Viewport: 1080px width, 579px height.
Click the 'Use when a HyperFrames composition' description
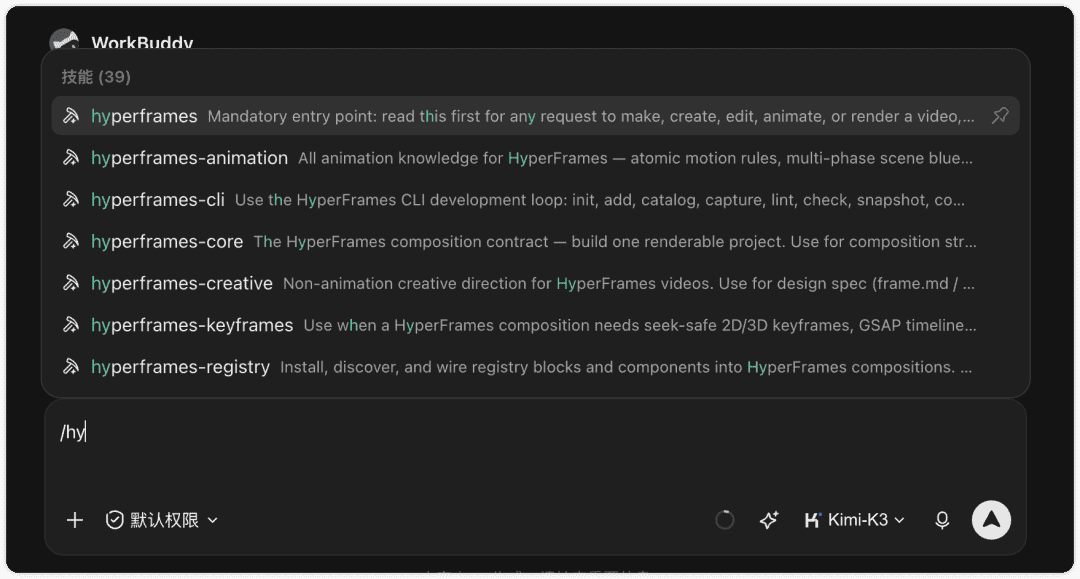[640, 325]
